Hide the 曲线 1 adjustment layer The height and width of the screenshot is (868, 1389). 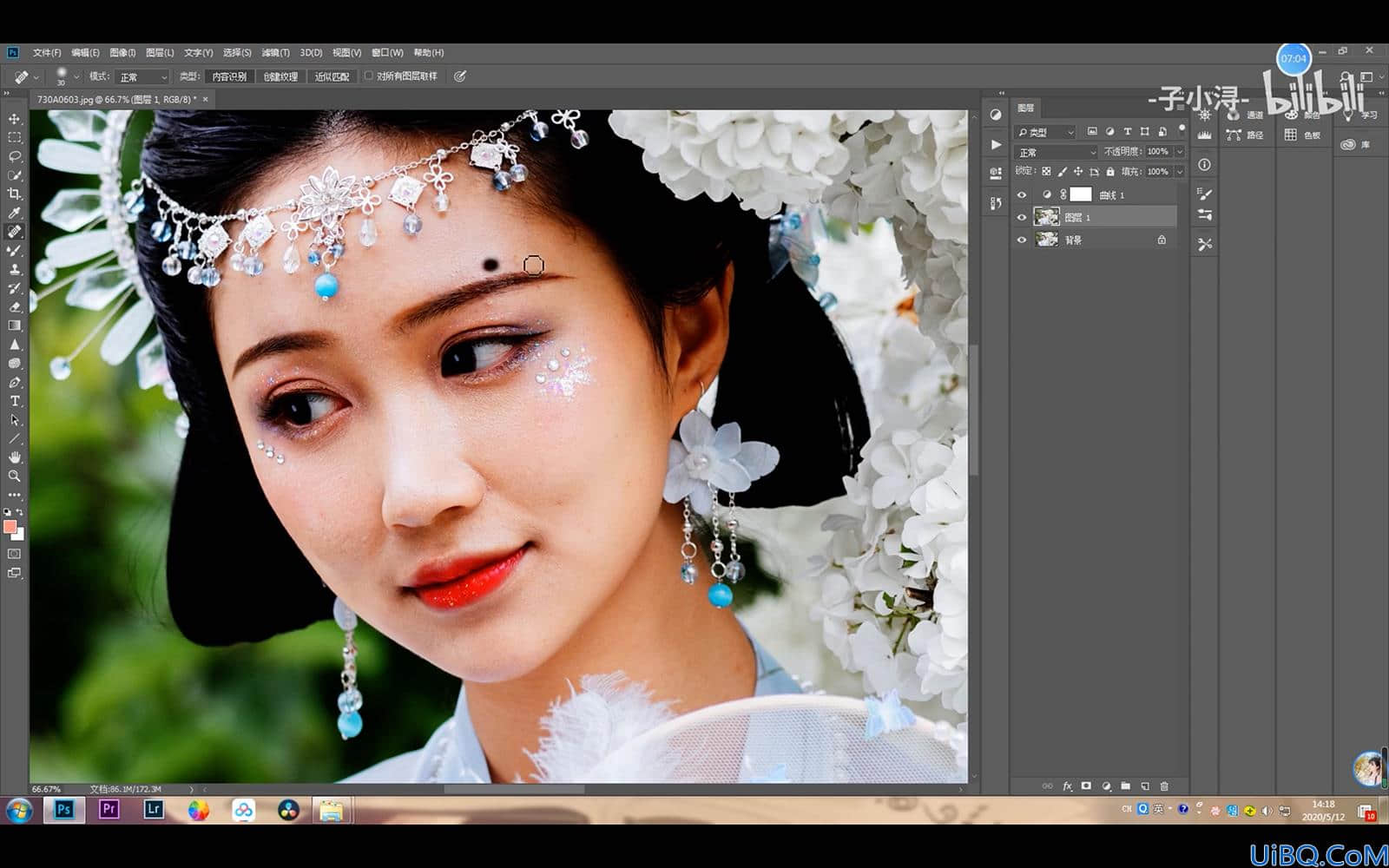1022,195
